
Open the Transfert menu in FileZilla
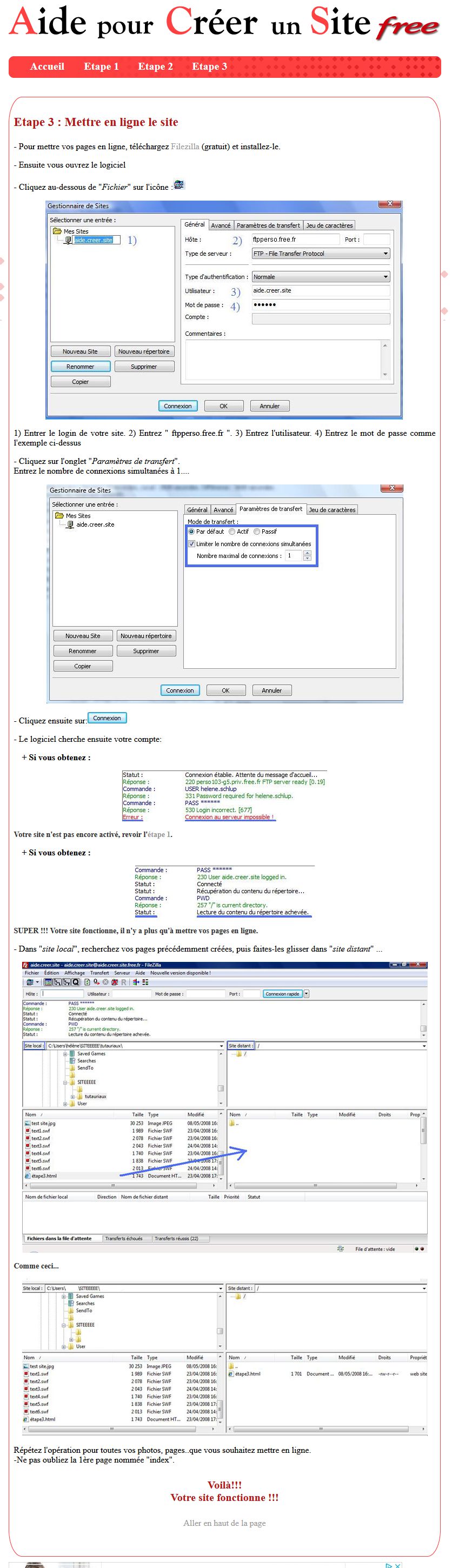[x=99, y=973]
